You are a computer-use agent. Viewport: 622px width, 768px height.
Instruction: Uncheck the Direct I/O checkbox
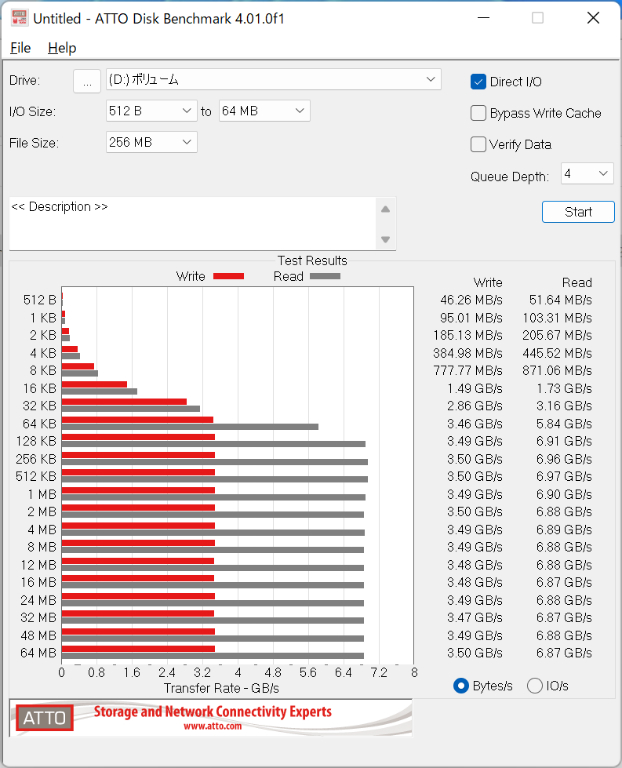pos(478,82)
